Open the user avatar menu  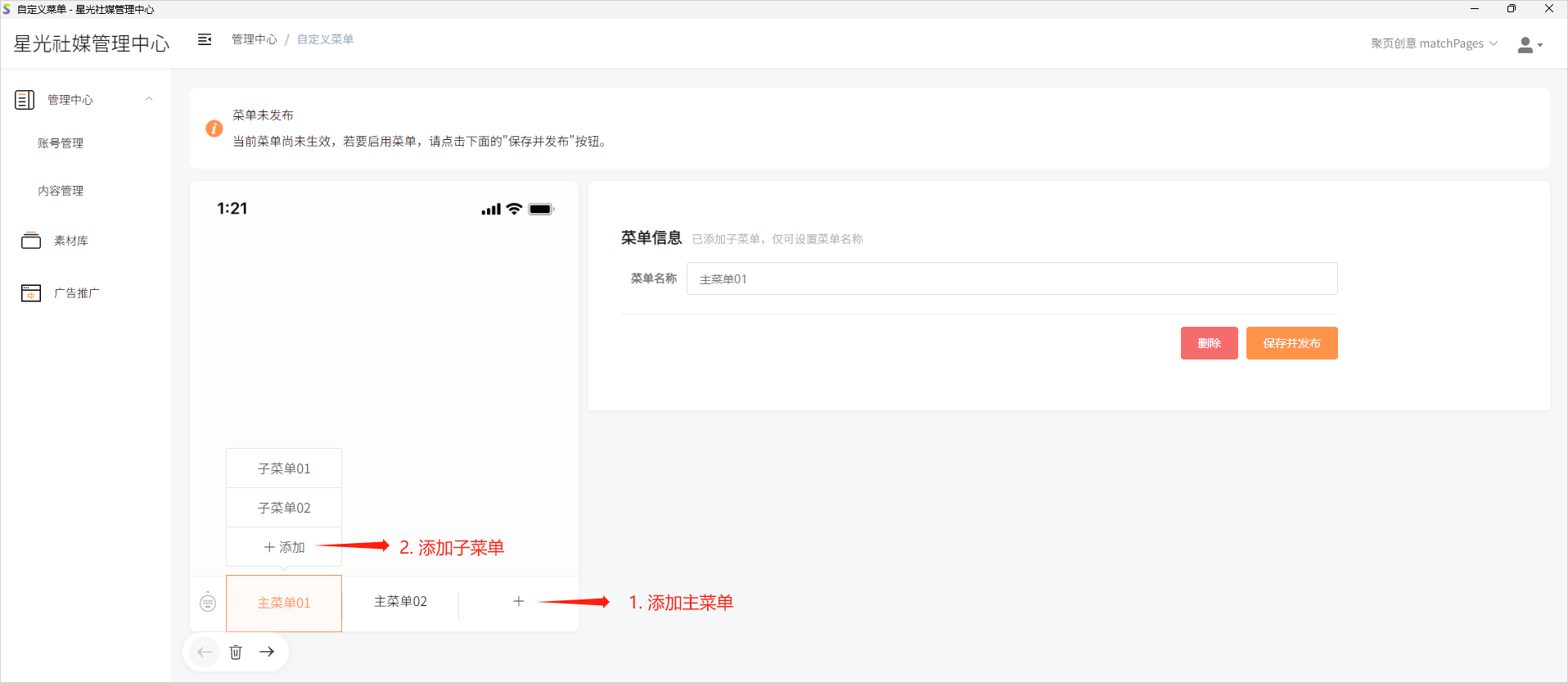[1530, 45]
